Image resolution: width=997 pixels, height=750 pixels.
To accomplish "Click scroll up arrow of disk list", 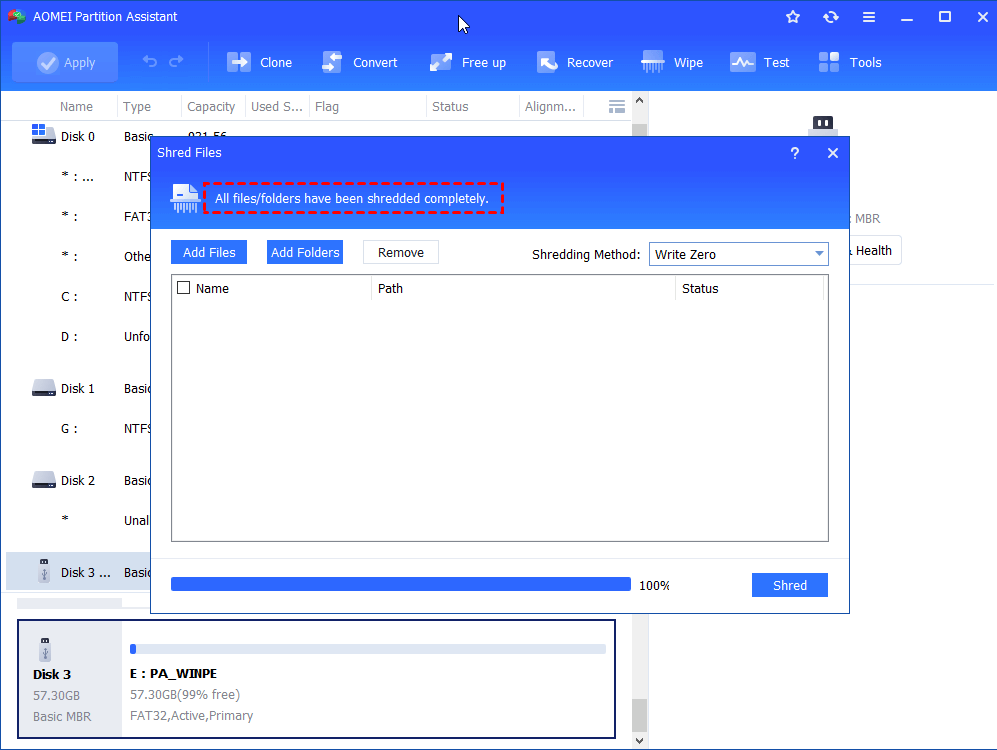I will (640, 100).
